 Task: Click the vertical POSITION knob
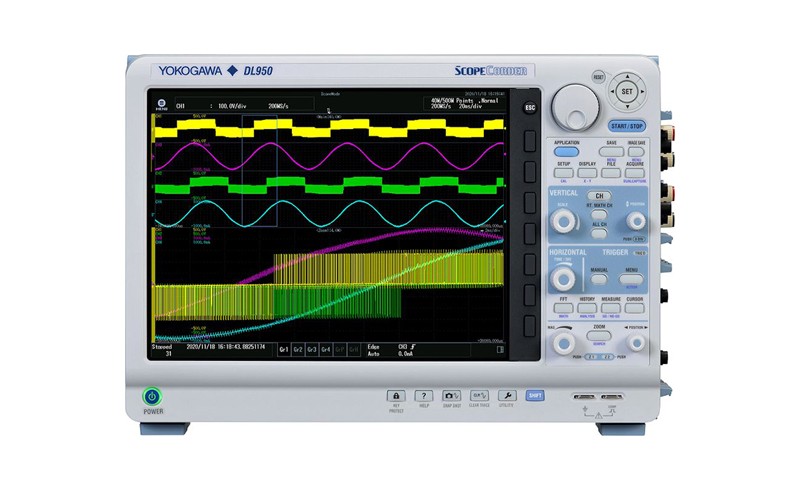click(636, 221)
